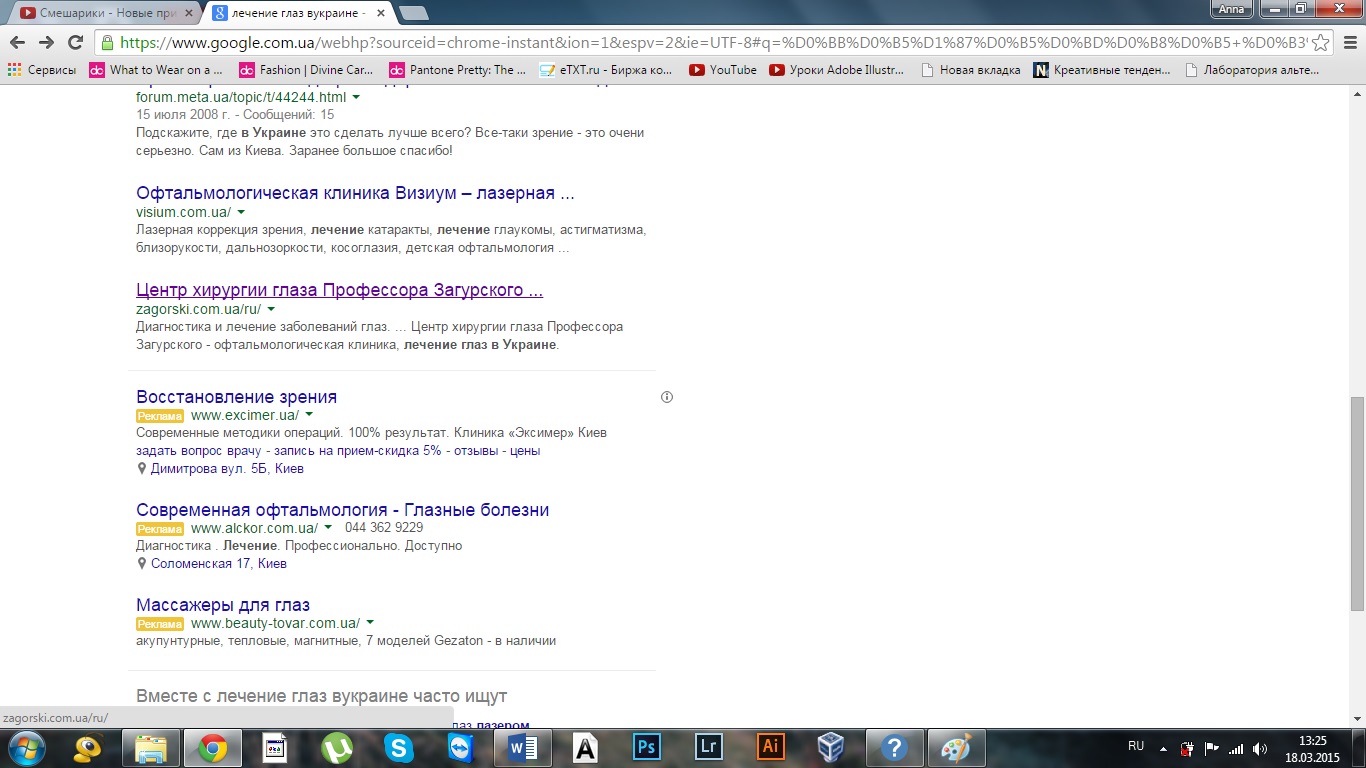Open the 'Массажеры для глаз' ad

coord(223,605)
